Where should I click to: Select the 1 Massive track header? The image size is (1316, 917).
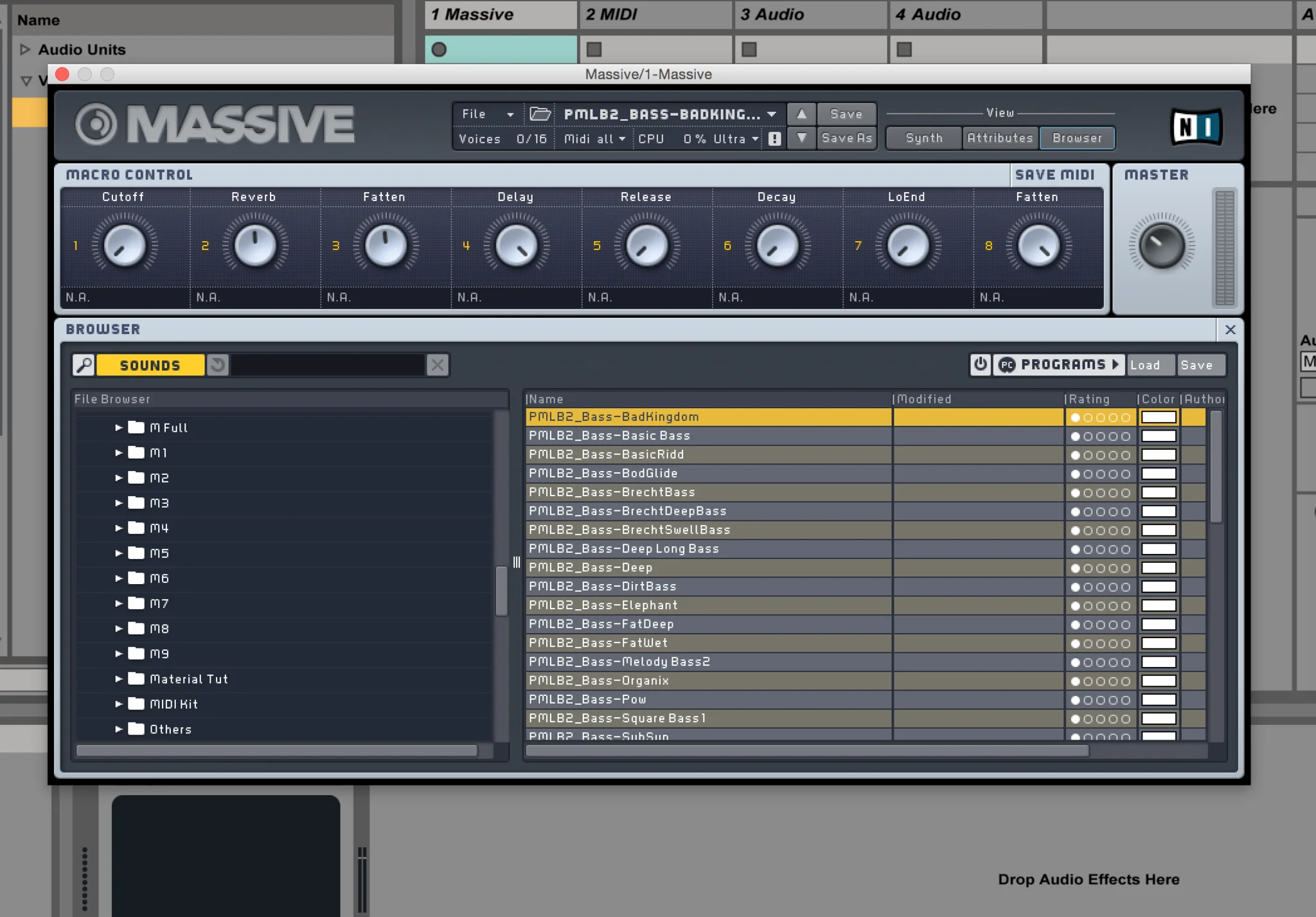tap(501, 14)
